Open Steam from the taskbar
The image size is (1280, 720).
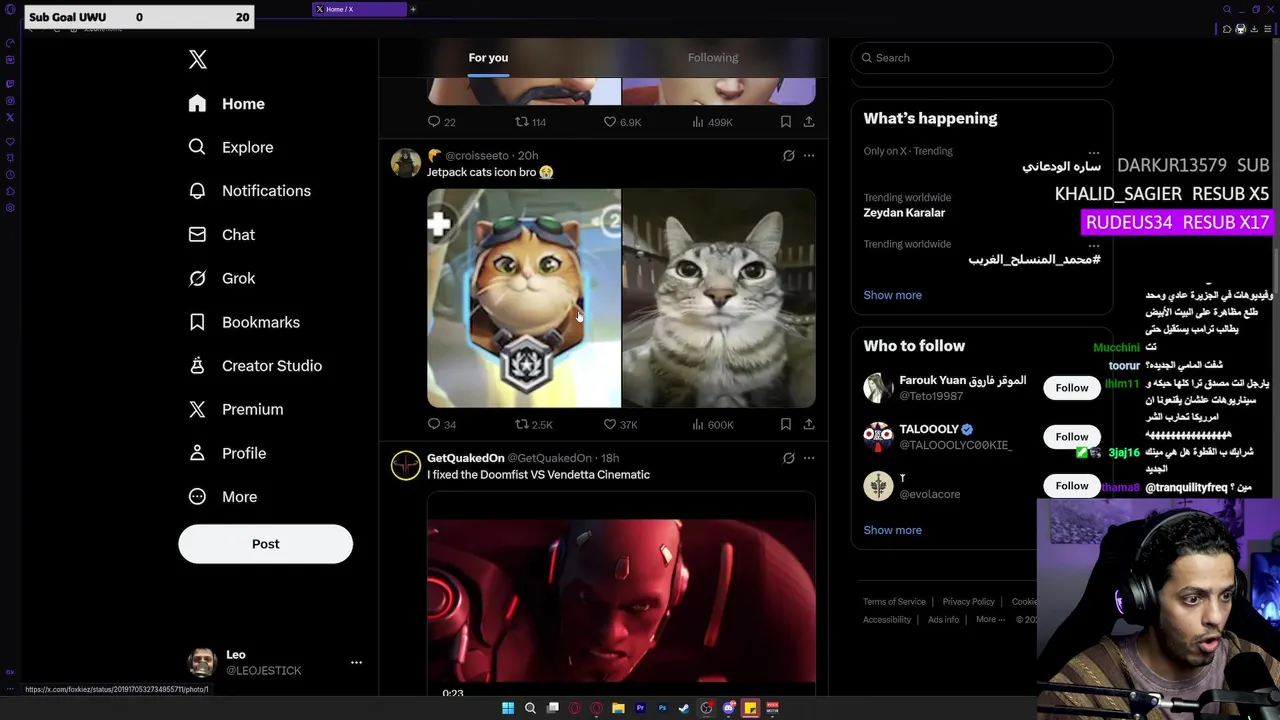[684, 708]
